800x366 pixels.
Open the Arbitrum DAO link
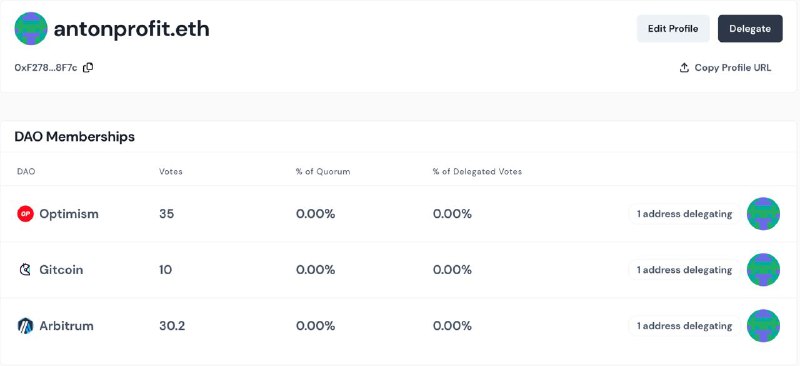(x=66, y=326)
